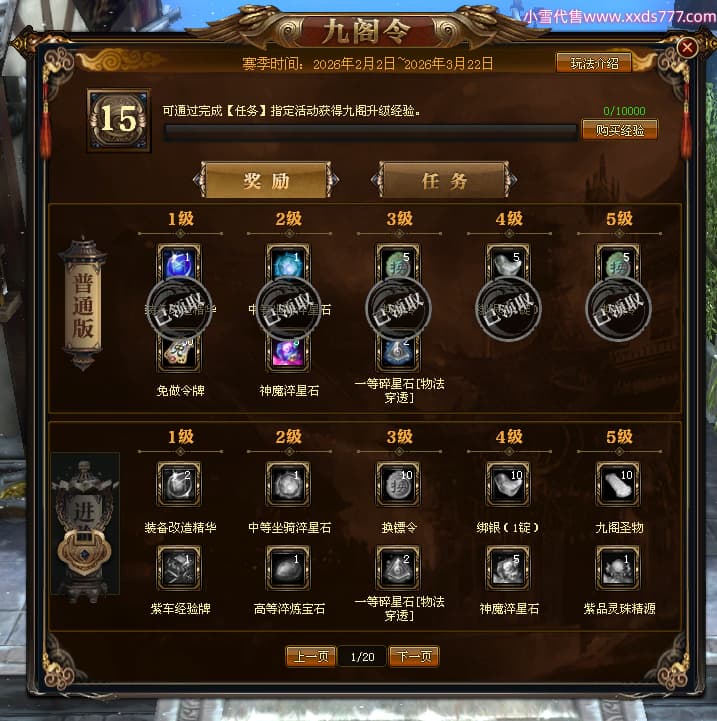
Task: Click the 中等坐骑淬星石 icon in advanced row
Action: tap(288, 484)
